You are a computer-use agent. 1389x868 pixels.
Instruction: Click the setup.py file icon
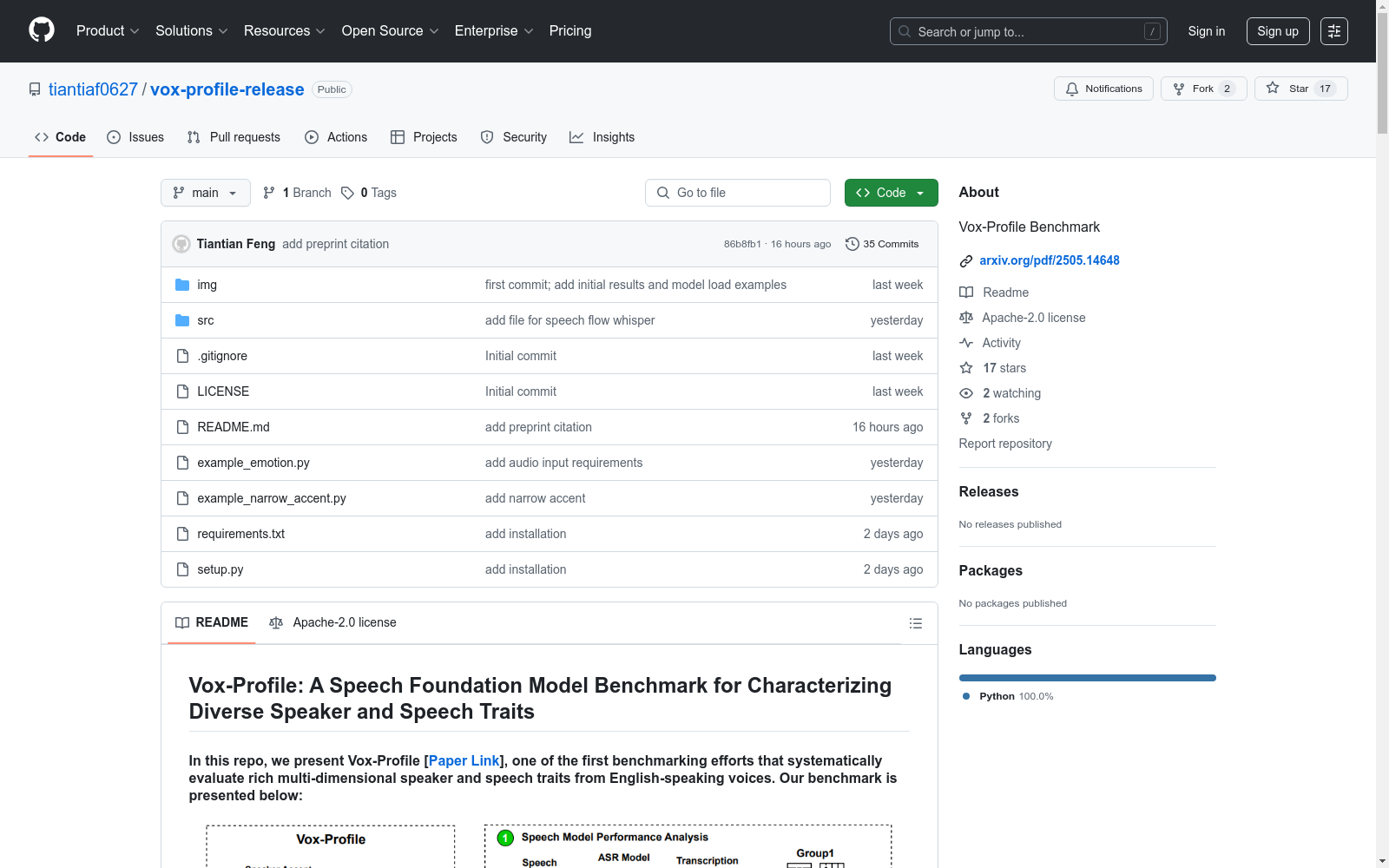tap(182, 569)
